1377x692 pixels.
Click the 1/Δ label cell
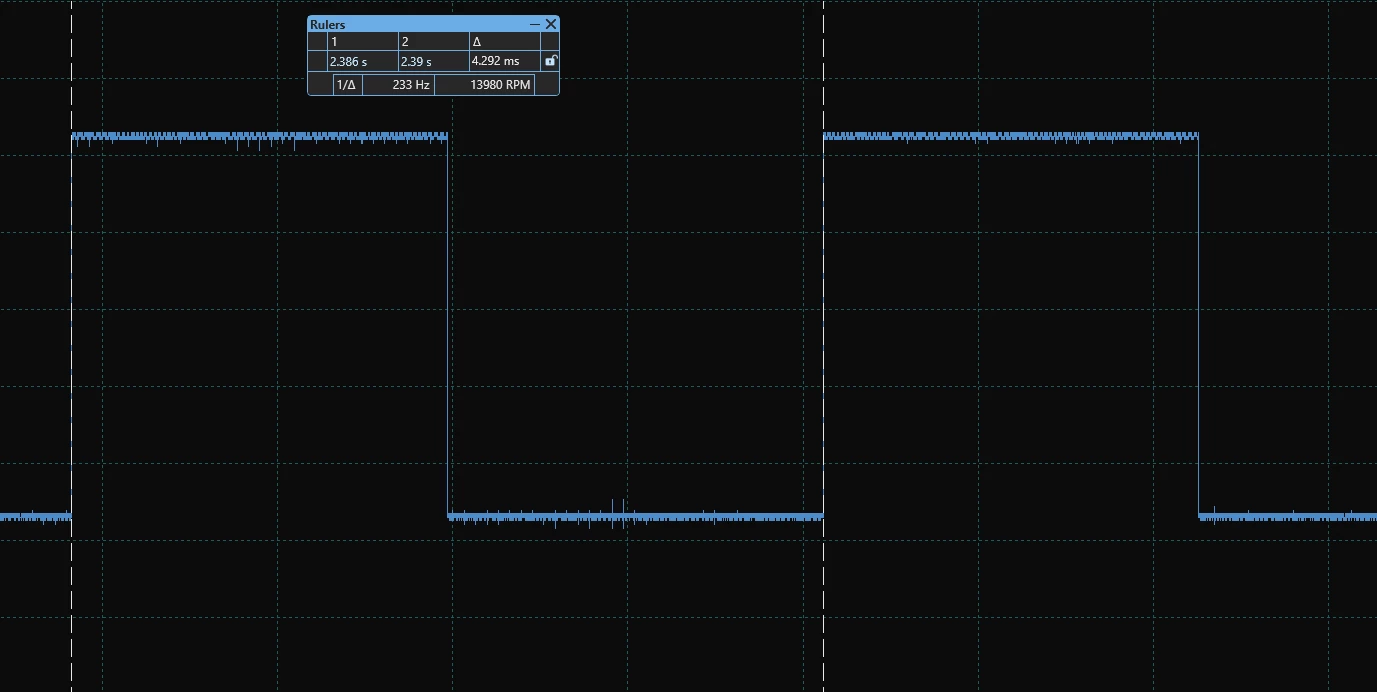click(346, 85)
